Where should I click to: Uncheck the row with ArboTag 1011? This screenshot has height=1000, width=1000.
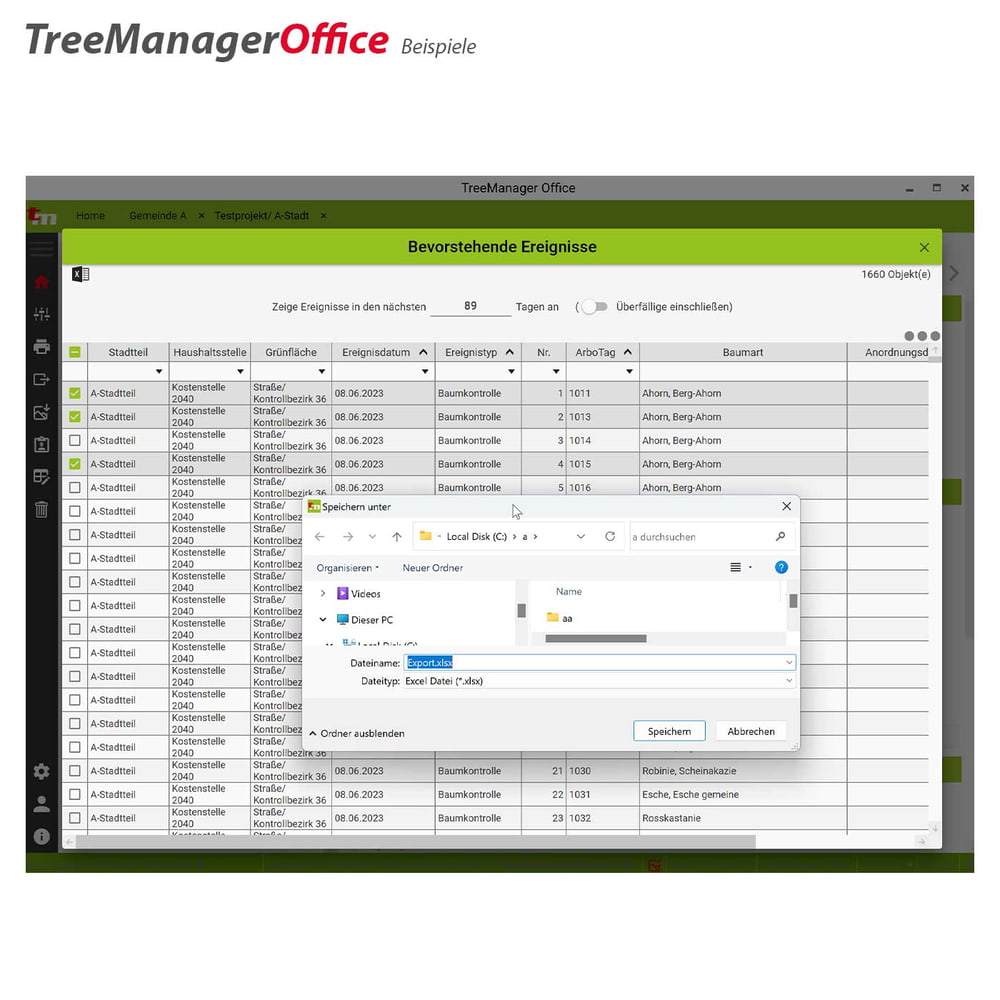[75, 393]
